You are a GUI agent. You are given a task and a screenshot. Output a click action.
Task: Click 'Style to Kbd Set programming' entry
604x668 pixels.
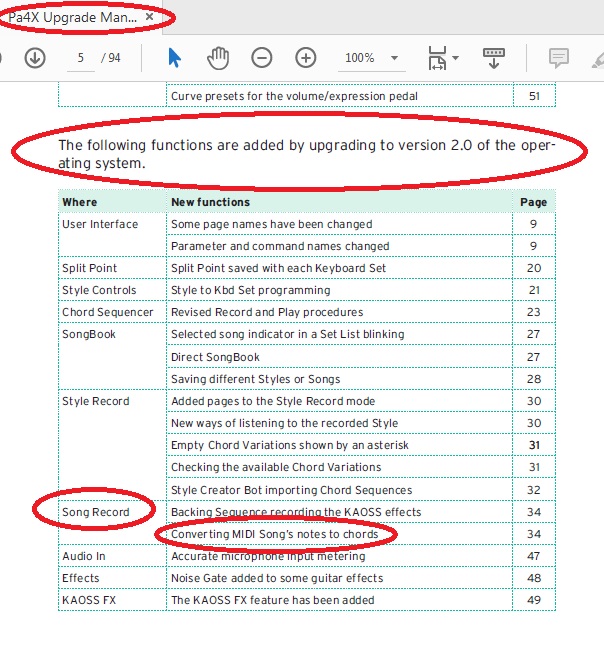click(250, 290)
